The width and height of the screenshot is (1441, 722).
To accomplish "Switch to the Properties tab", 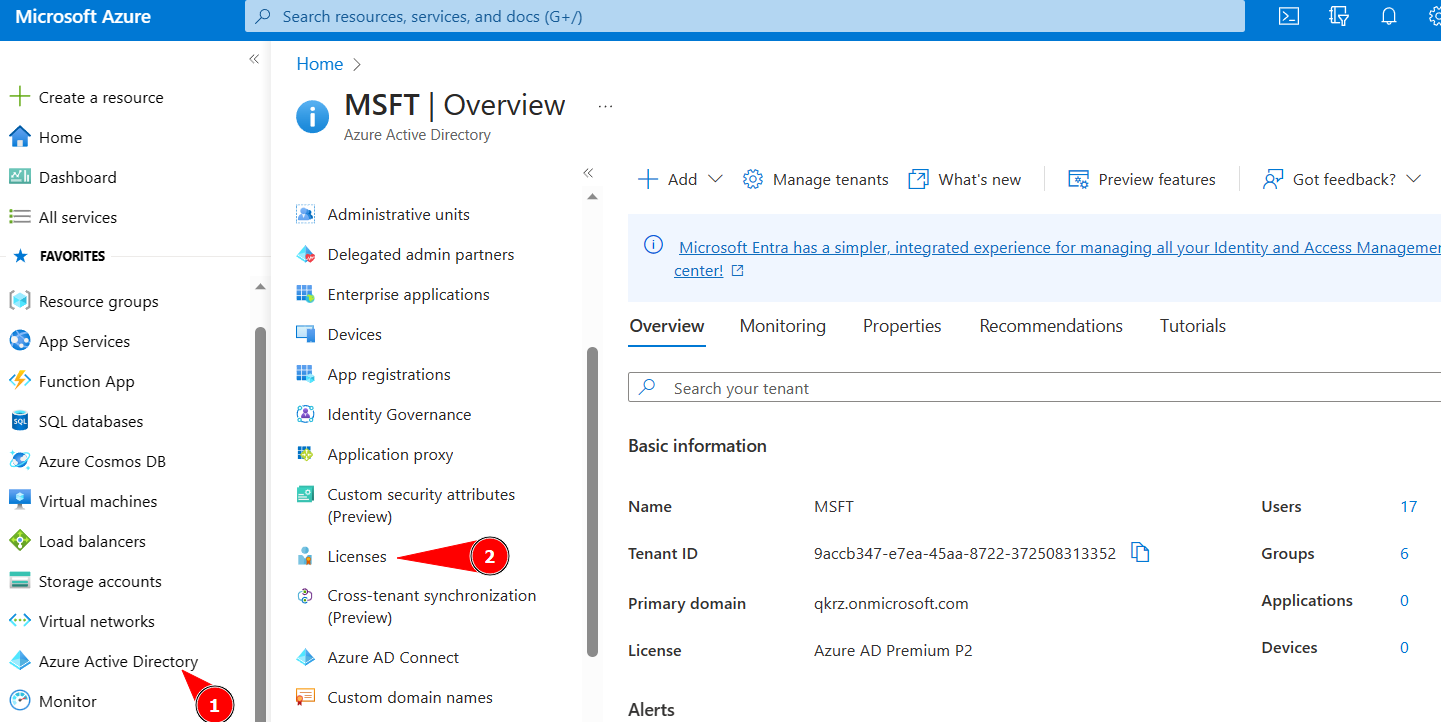I will point(902,326).
